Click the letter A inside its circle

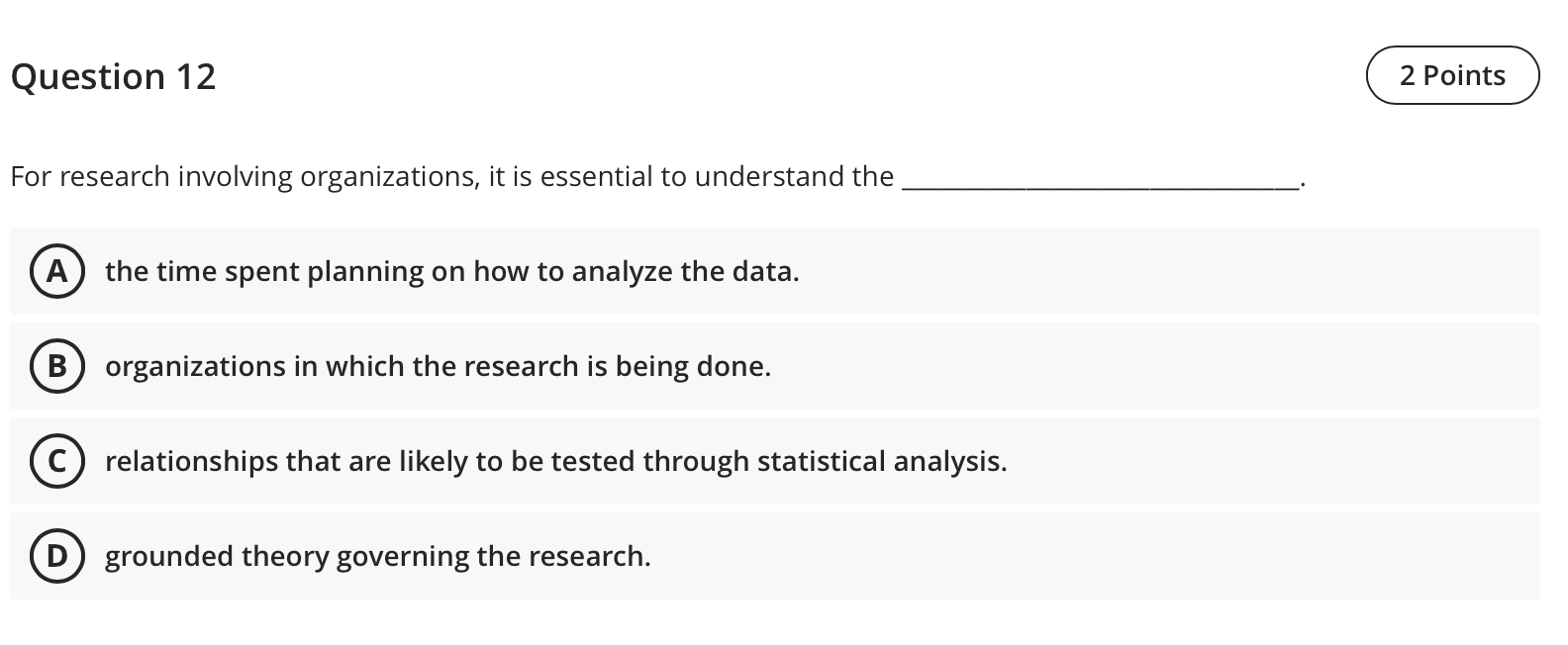[x=57, y=271]
